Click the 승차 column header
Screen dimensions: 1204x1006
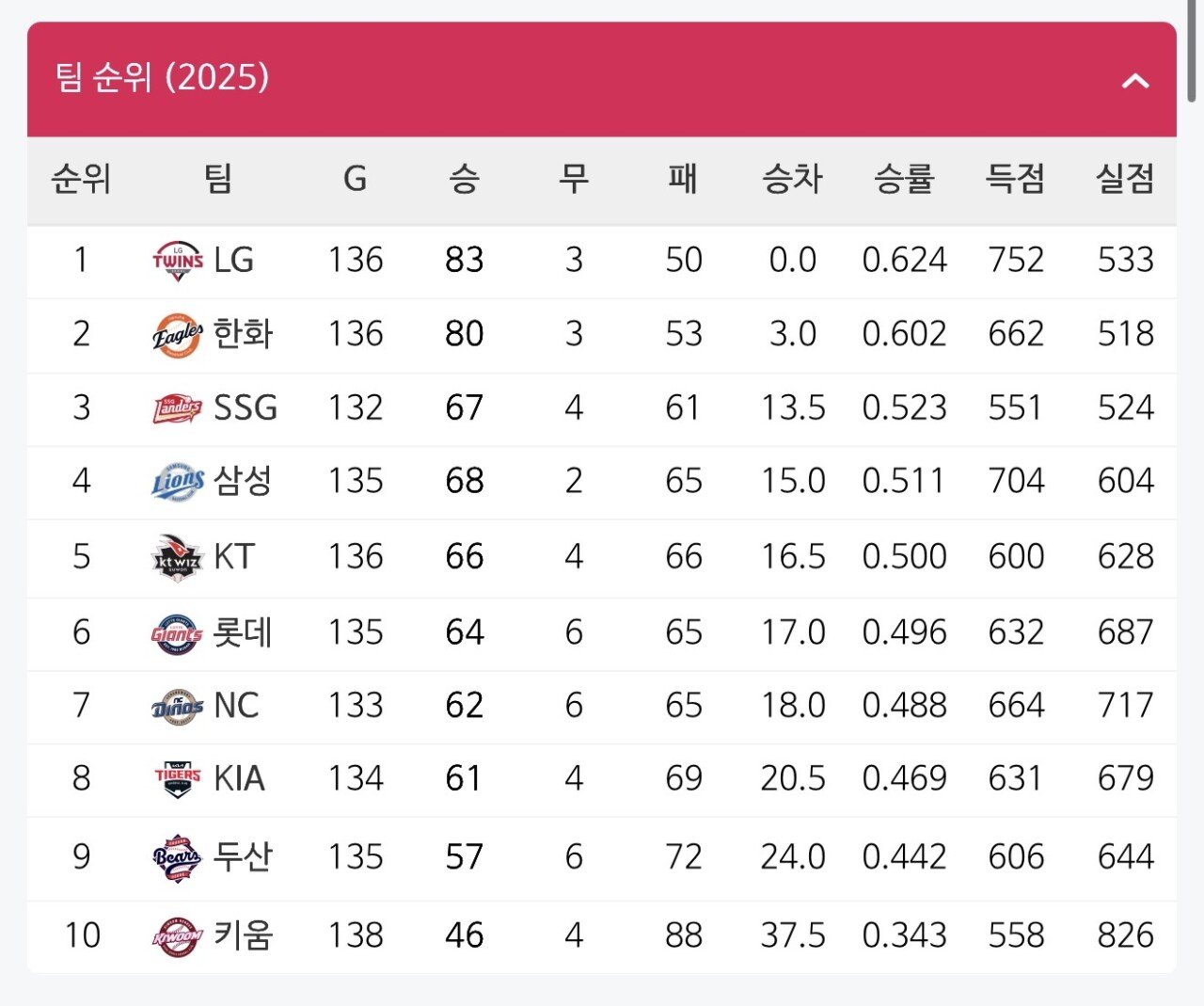(792, 179)
